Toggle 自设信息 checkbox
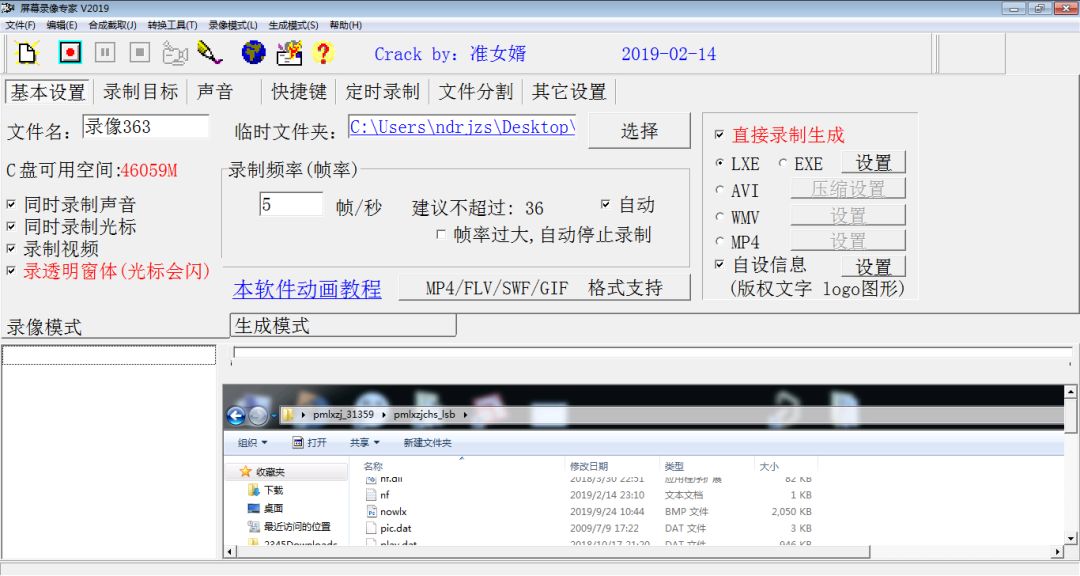This screenshot has height=576, width=1080. [719, 264]
